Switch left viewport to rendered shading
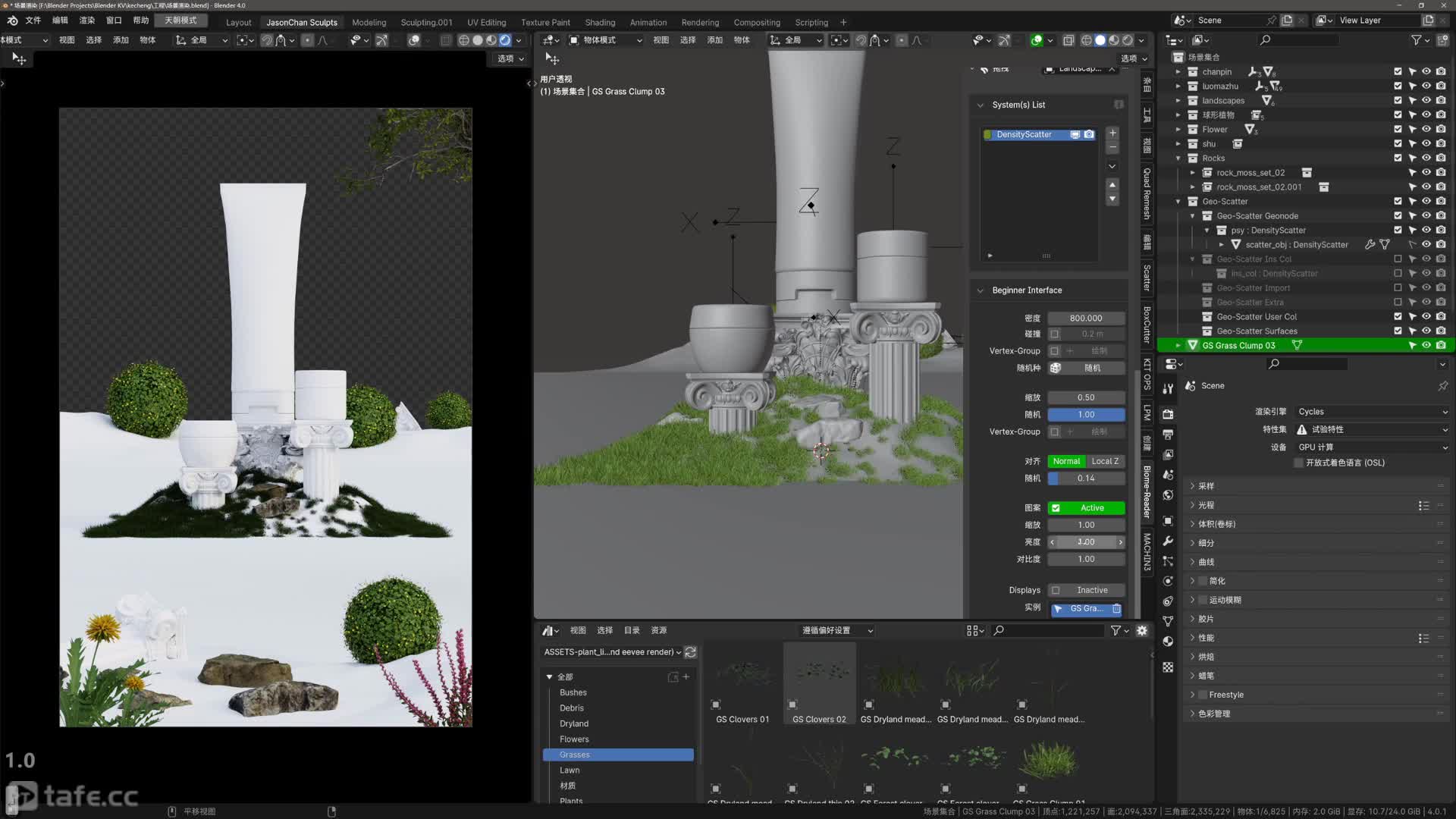 coord(505,40)
